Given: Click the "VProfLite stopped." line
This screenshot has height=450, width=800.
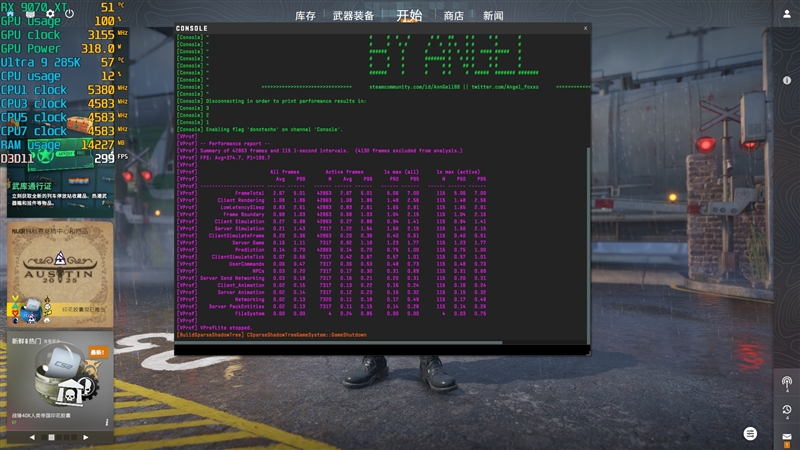Looking at the screenshot, I should pyautogui.click(x=226, y=328).
